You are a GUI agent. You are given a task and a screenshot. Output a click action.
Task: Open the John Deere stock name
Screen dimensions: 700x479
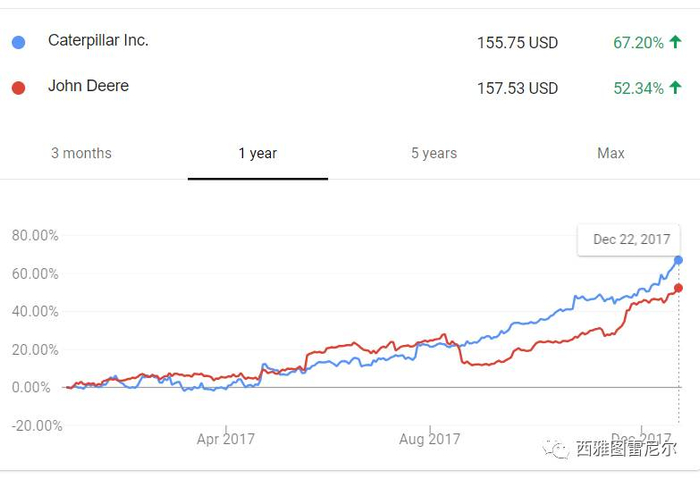click(x=88, y=87)
